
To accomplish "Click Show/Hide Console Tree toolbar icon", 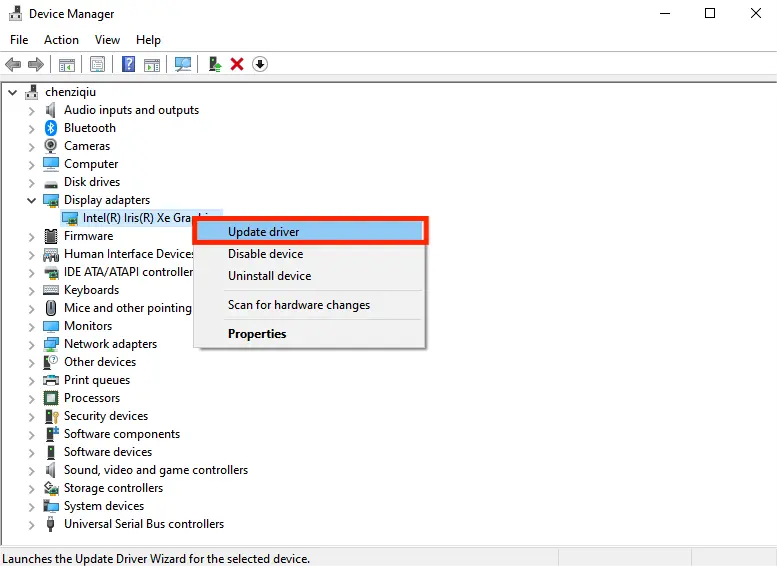I will (66, 64).
